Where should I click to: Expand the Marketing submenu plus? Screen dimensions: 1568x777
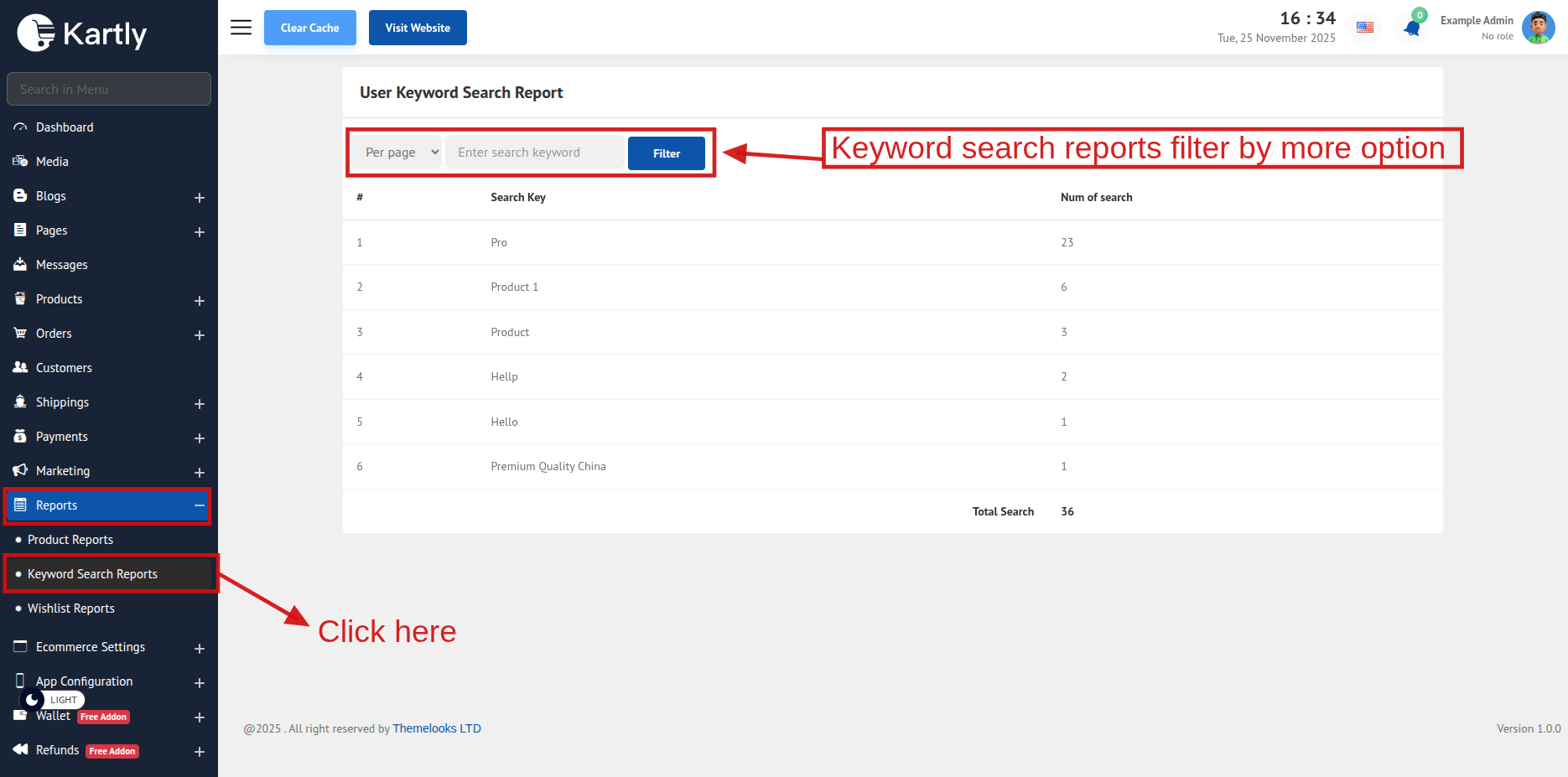pyautogui.click(x=200, y=472)
